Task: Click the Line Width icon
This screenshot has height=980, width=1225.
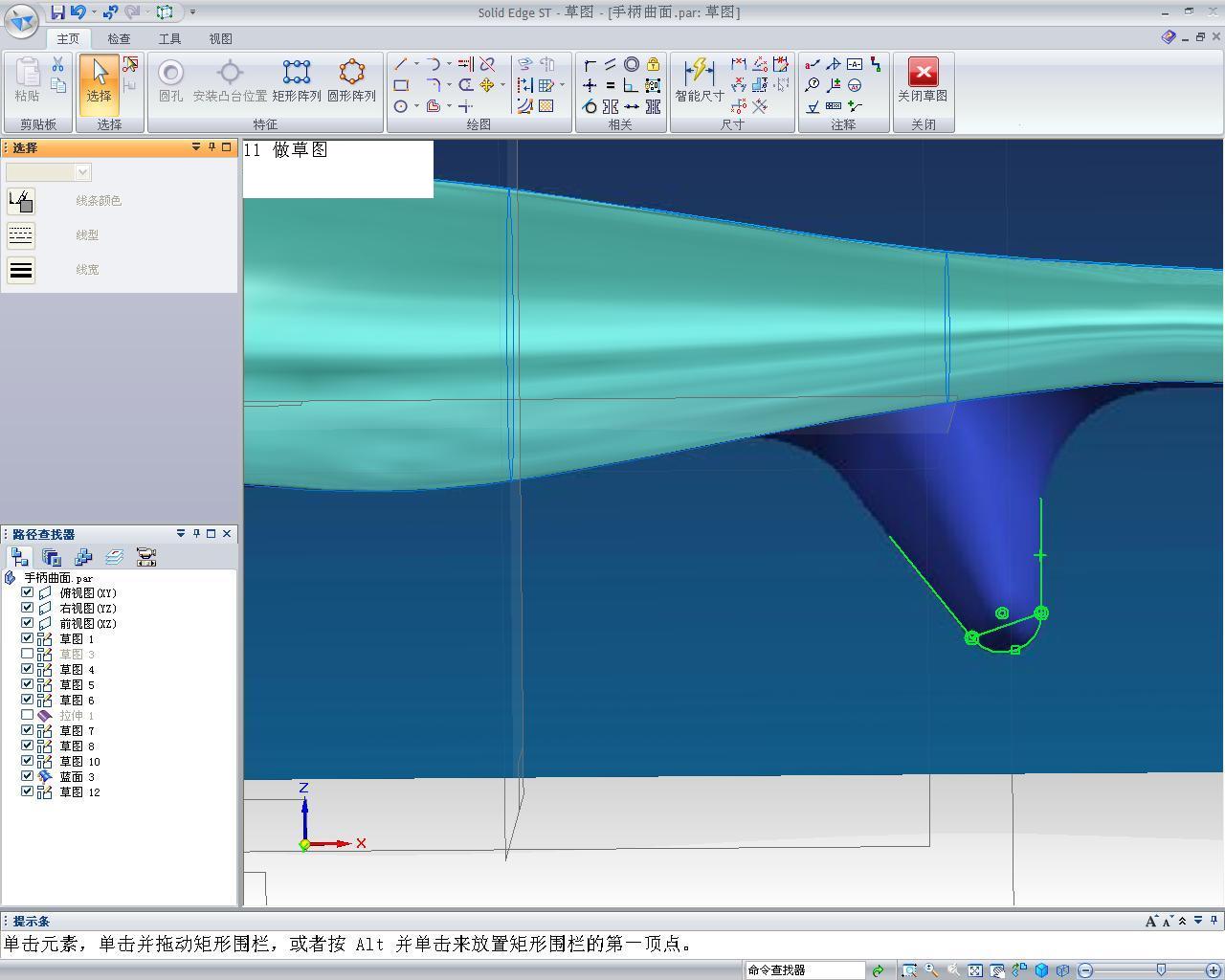Action: pyautogui.click(x=21, y=270)
